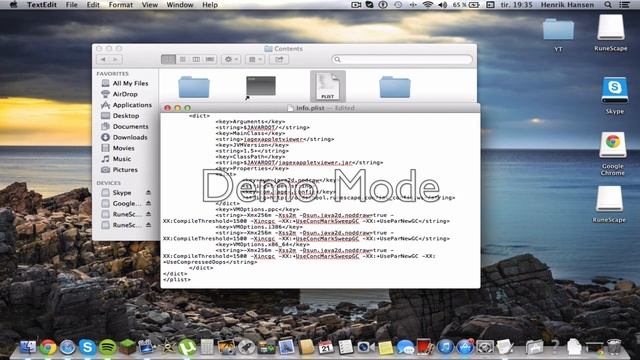Eject the Google device in Finder sidebar
The width and height of the screenshot is (640, 360).
click(149, 203)
